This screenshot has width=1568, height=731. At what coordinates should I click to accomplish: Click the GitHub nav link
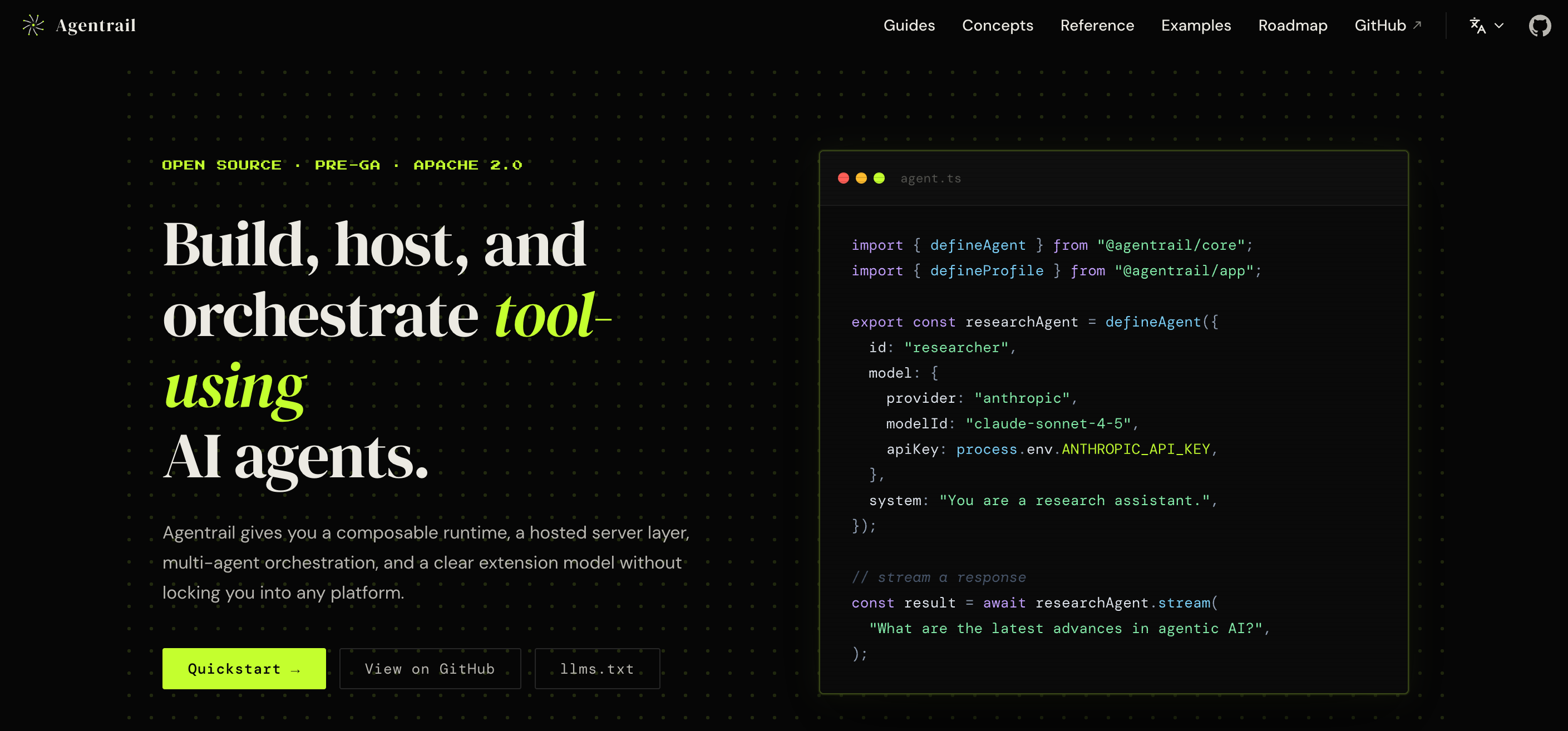click(x=1380, y=26)
